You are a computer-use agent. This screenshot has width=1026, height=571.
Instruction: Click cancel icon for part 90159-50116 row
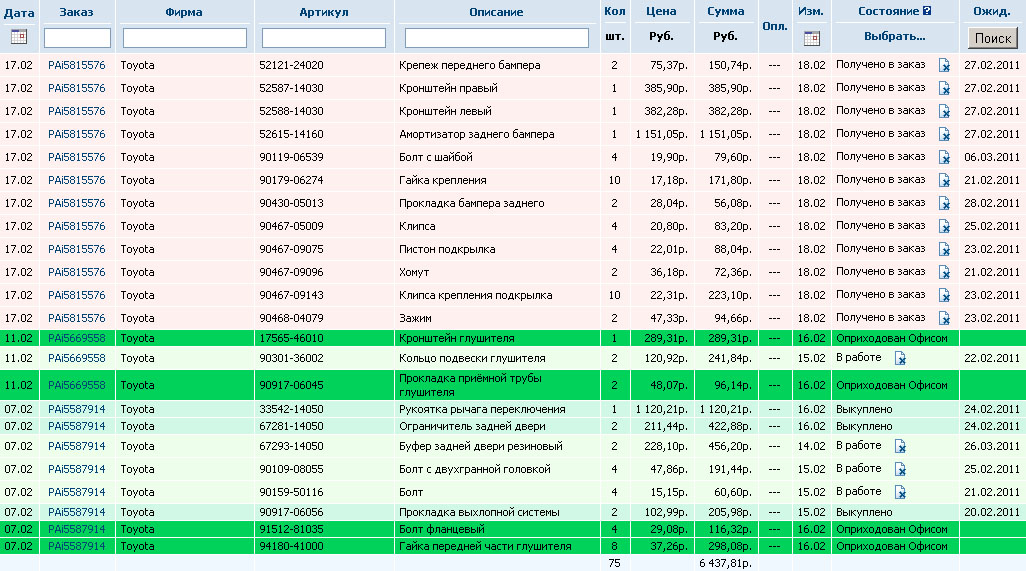pyautogui.click(x=900, y=492)
